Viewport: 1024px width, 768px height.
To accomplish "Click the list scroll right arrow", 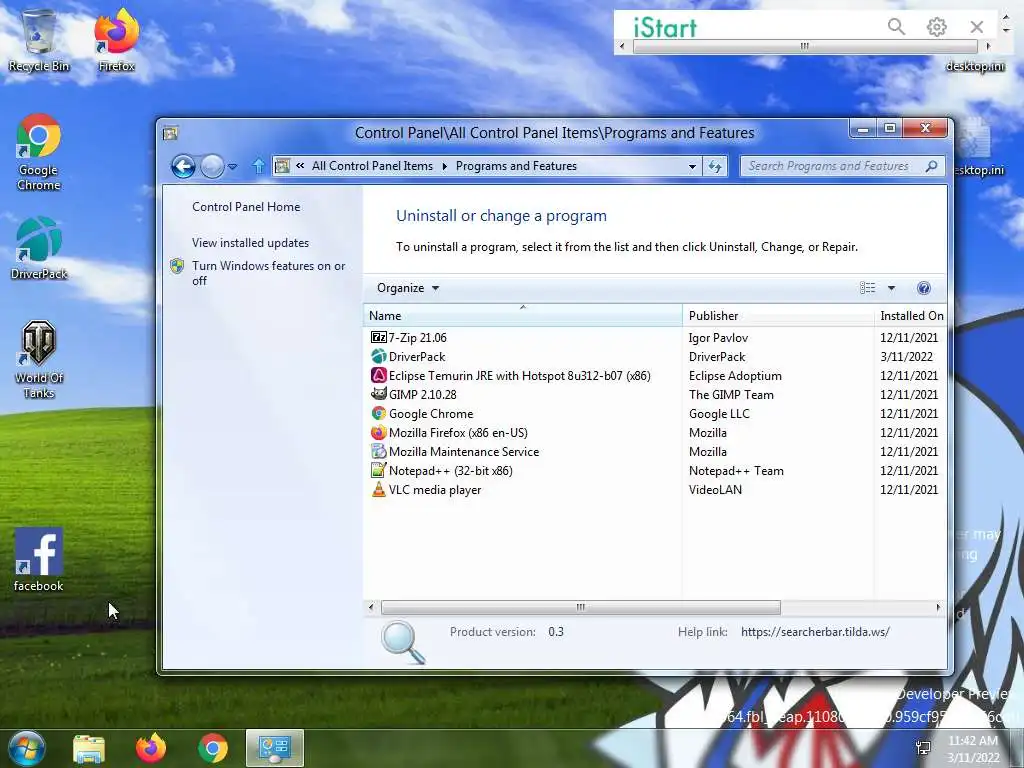I will [938, 607].
